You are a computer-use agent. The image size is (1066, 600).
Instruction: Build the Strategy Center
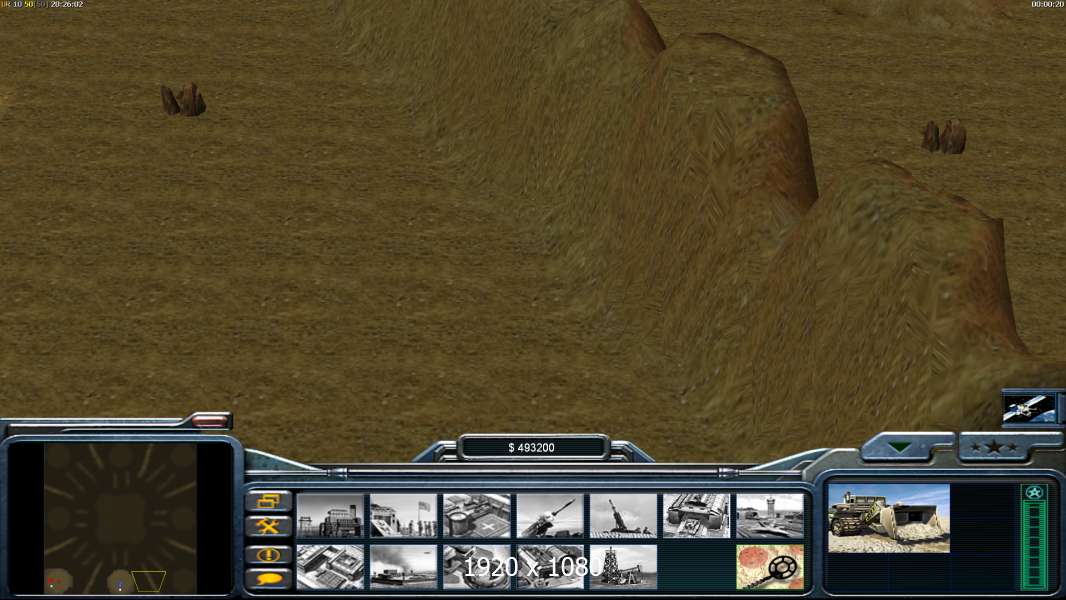pyautogui.click(x=330, y=567)
